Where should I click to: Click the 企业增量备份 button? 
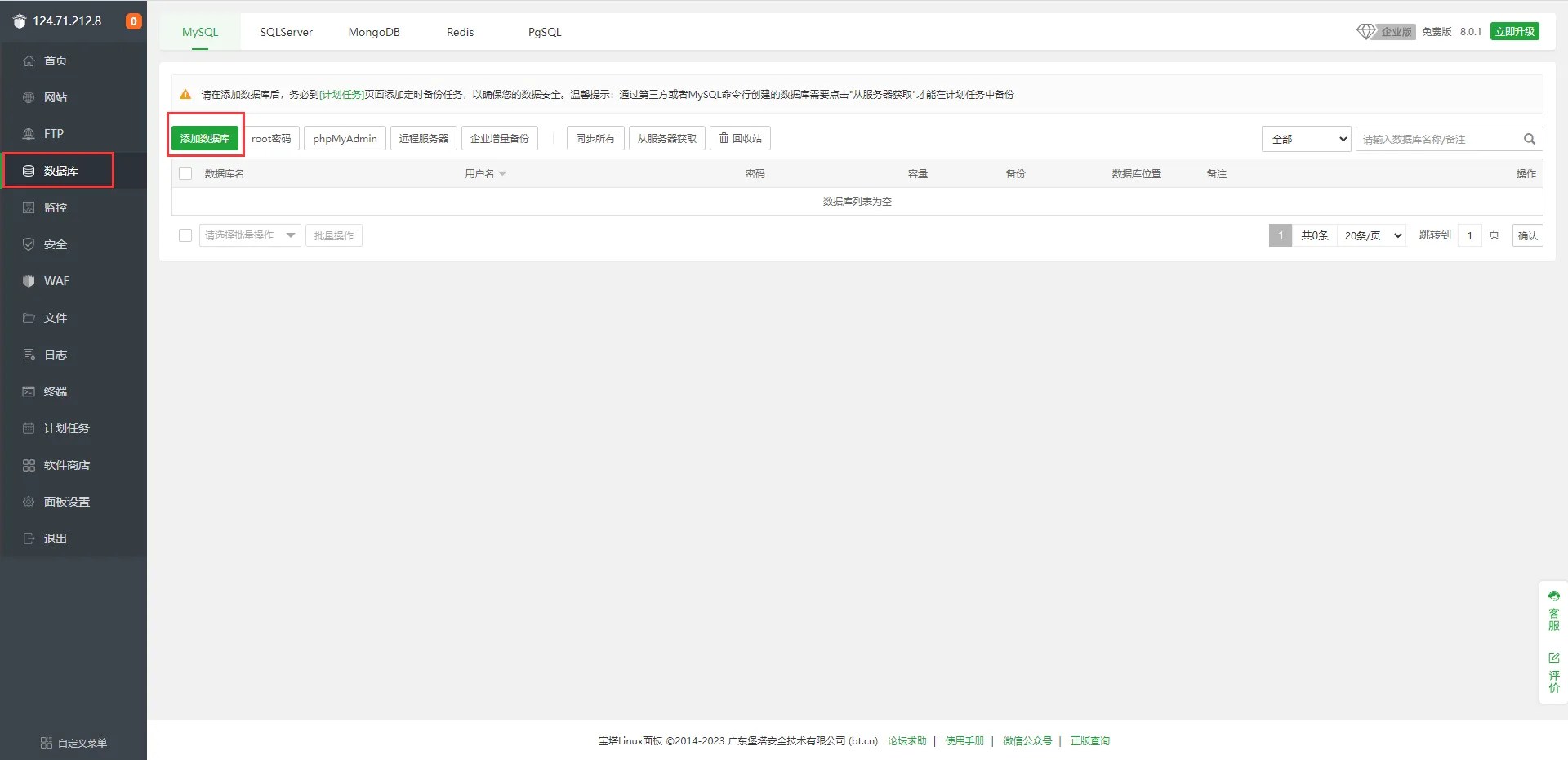500,139
